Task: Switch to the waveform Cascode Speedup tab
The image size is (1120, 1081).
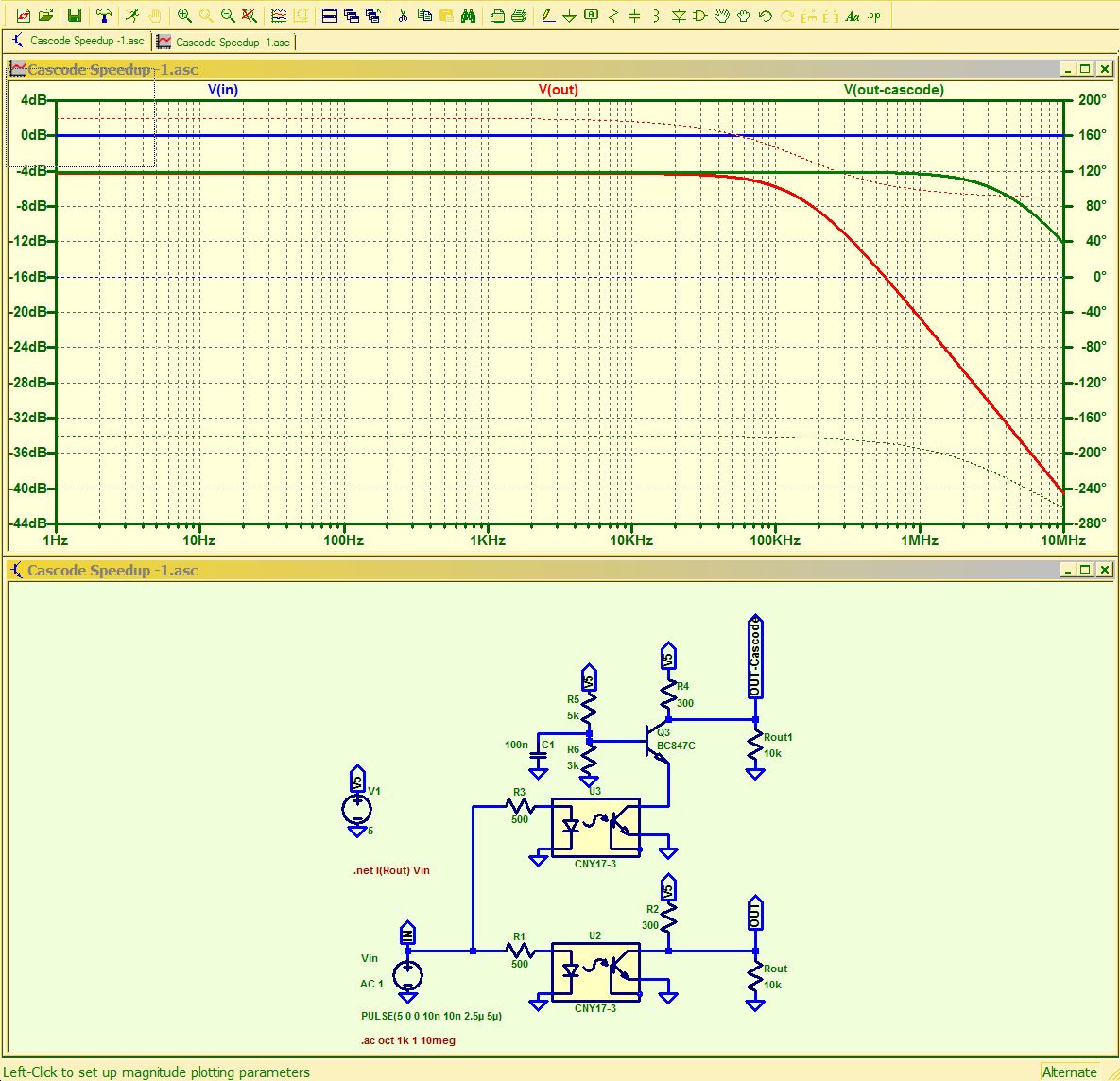Action: tap(224, 43)
